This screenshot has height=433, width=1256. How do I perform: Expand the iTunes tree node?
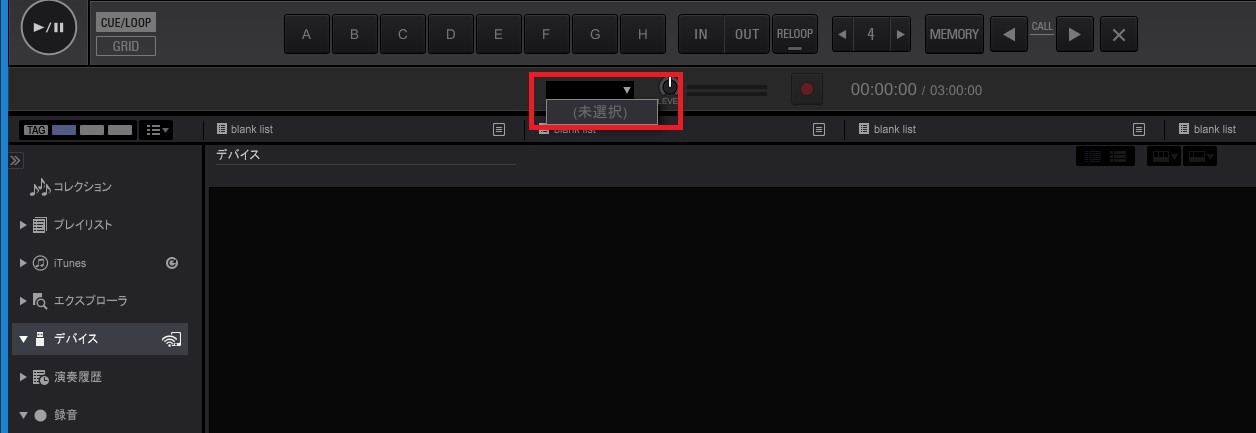pyautogui.click(x=23, y=263)
